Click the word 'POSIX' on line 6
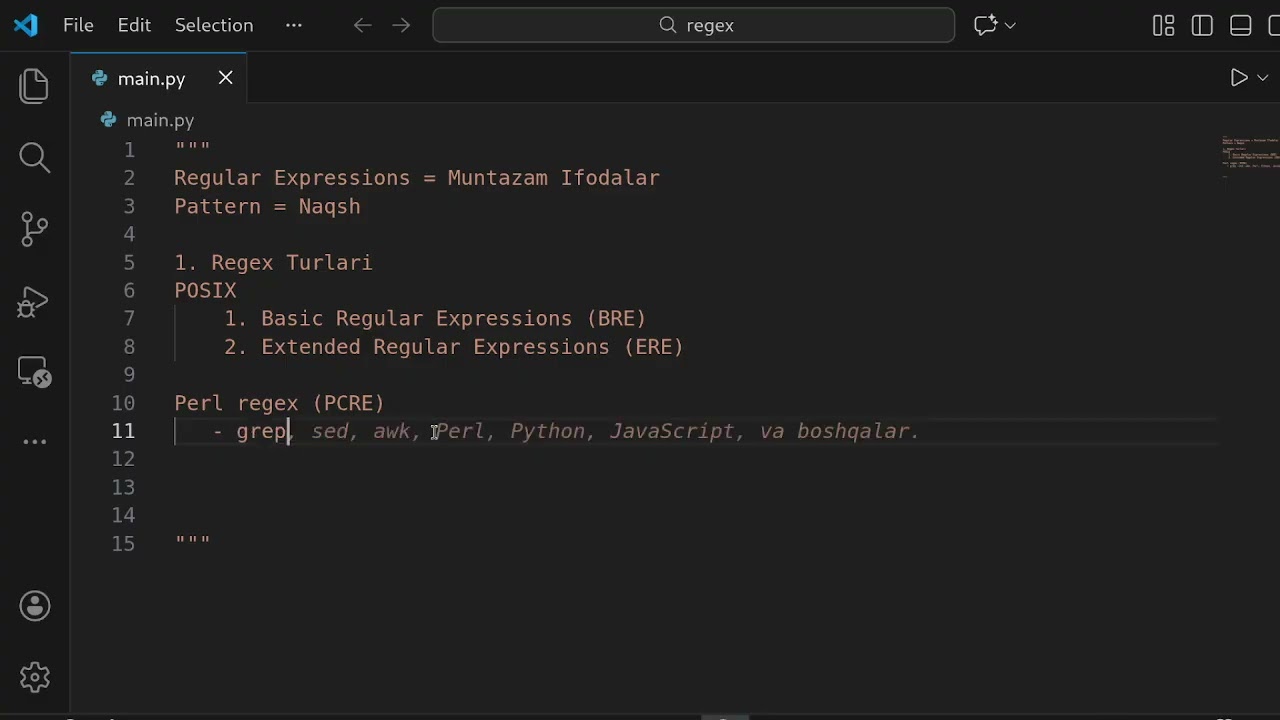This screenshot has height=720, width=1280. (205, 290)
